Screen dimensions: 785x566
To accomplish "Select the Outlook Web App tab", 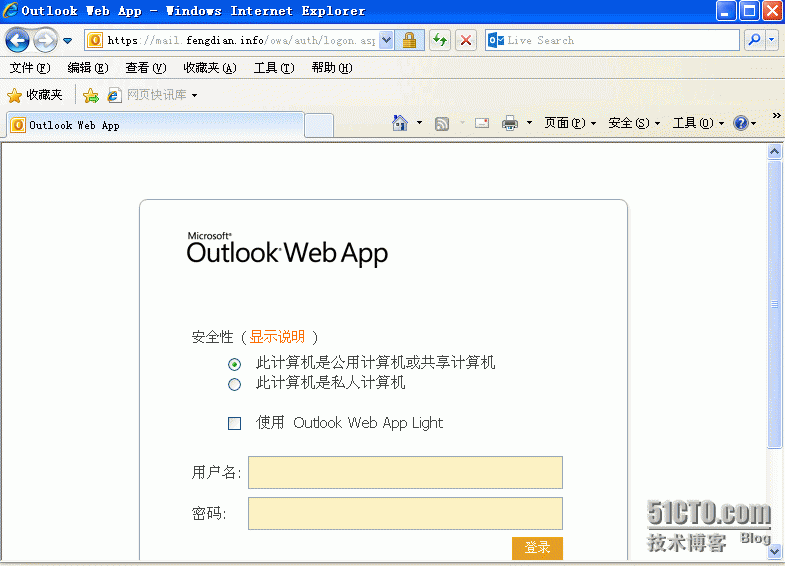I will coord(155,125).
